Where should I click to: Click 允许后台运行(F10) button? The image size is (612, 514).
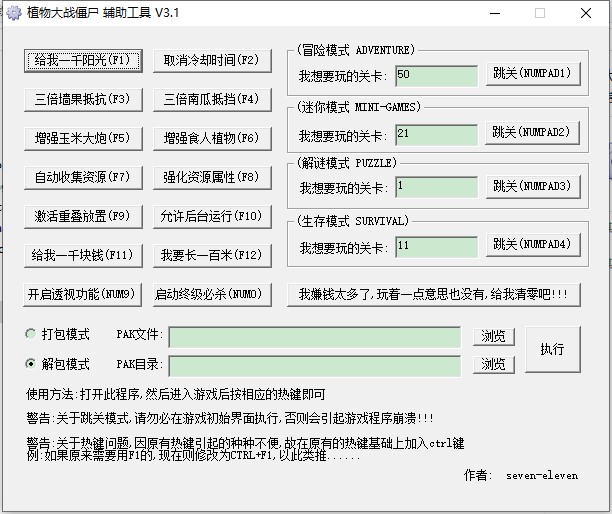pos(212,217)
